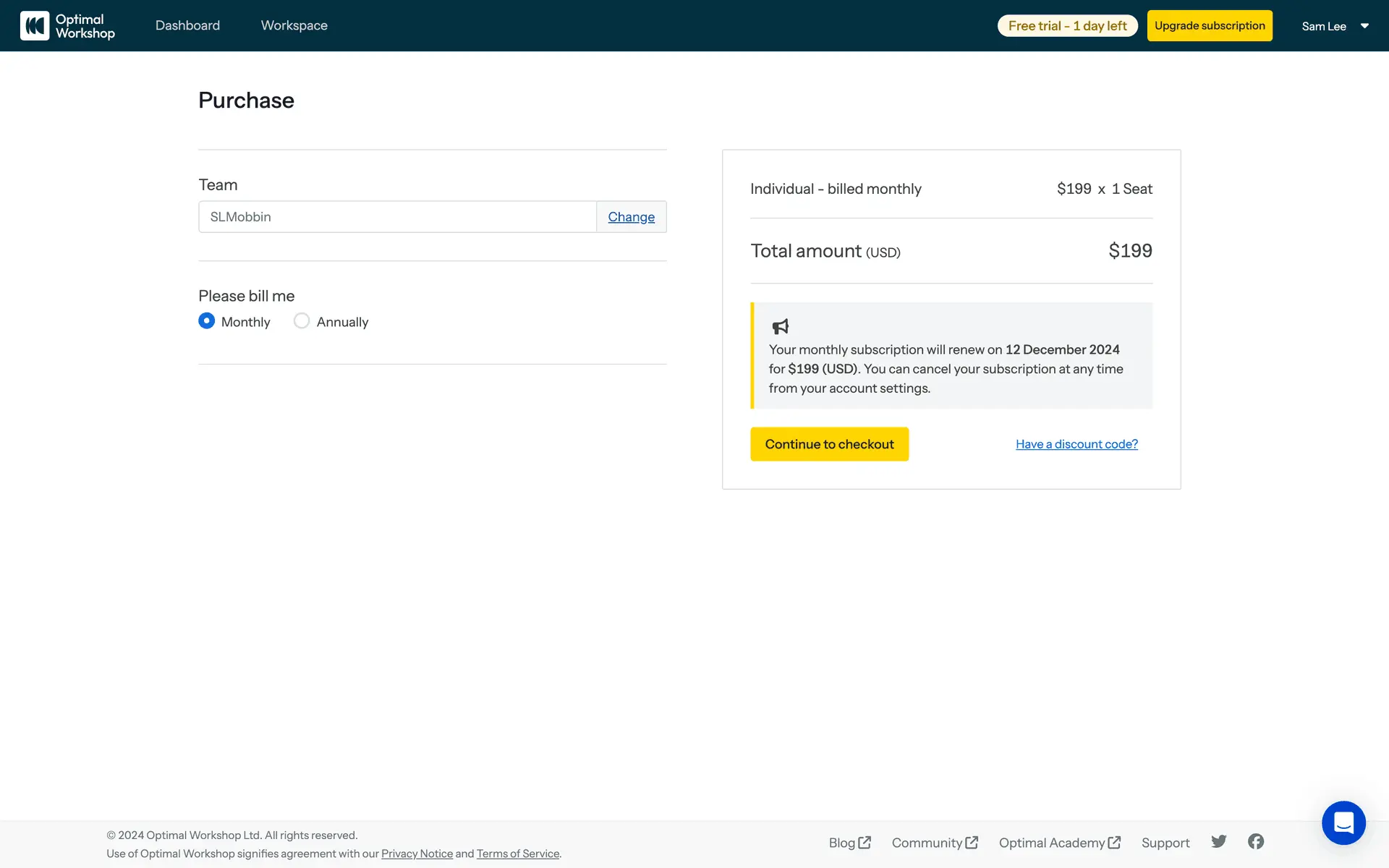Click Upgrade subscription button

pyautogui.click(x=1209, y=26)
